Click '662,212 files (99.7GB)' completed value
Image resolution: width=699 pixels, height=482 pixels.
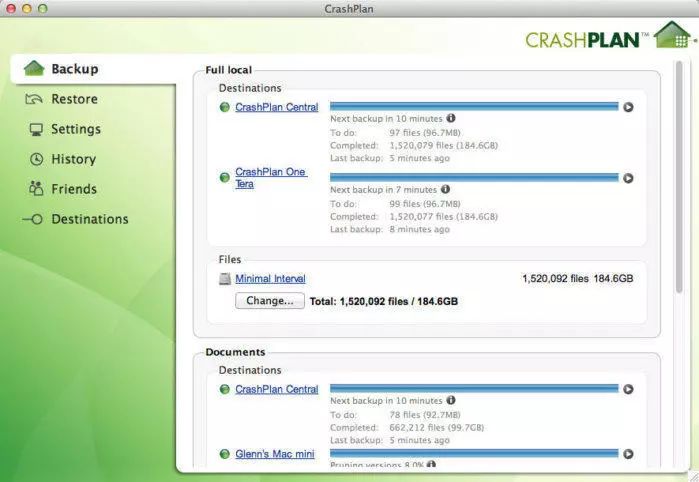436,428
